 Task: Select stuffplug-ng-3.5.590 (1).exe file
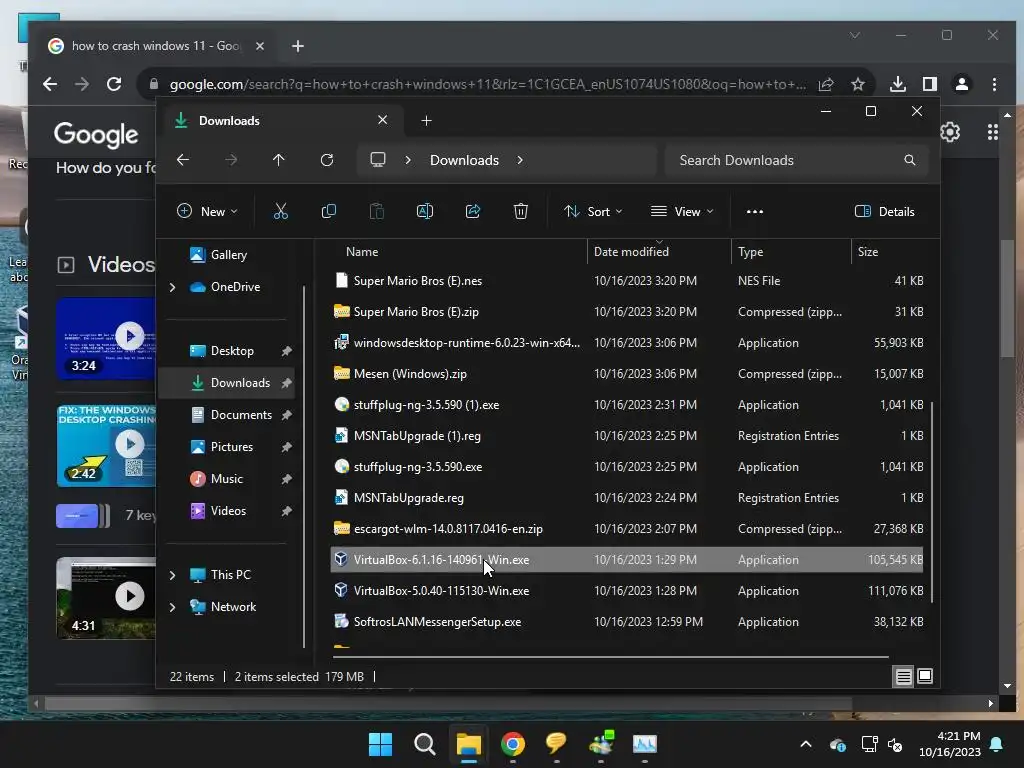coord(627,405)
